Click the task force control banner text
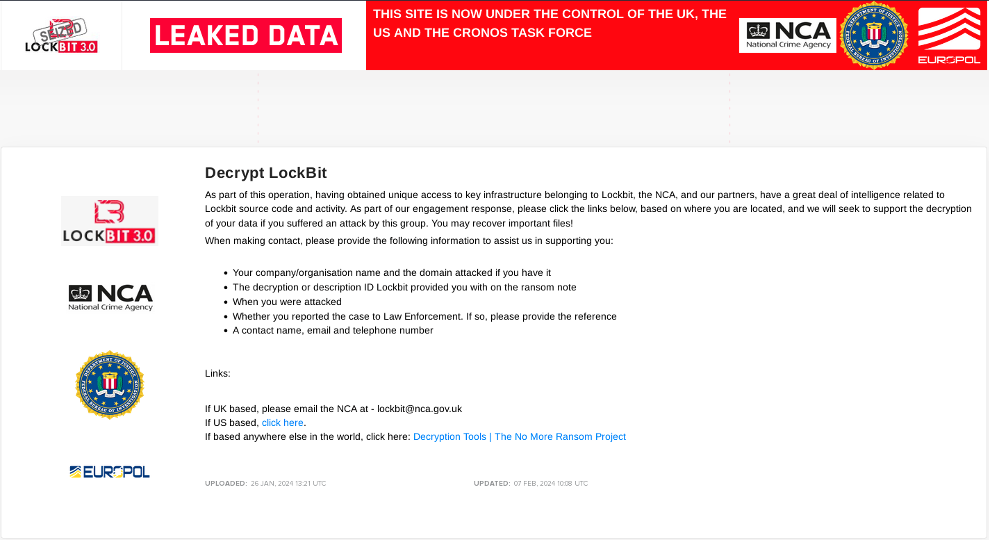Viewport: 989px width, 540px height. [550, 24]
